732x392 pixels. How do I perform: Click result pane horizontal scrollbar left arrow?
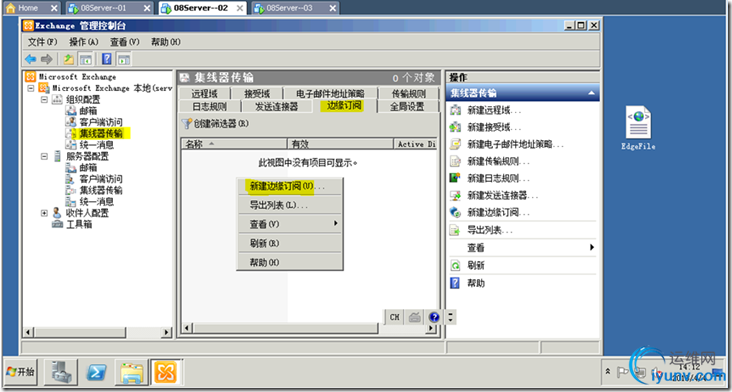coord(186,329)
